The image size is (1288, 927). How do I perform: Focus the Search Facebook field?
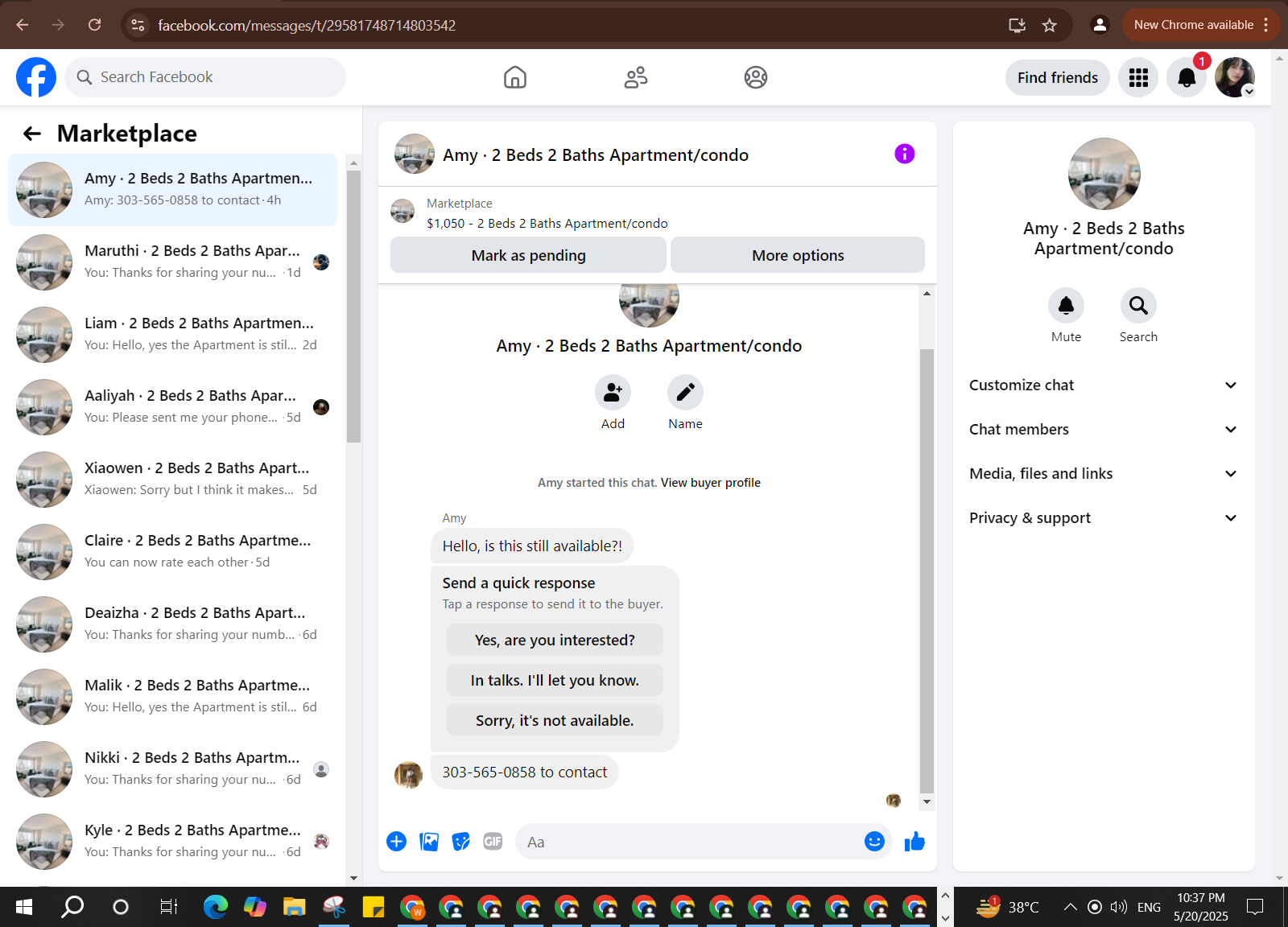[205, 77]
